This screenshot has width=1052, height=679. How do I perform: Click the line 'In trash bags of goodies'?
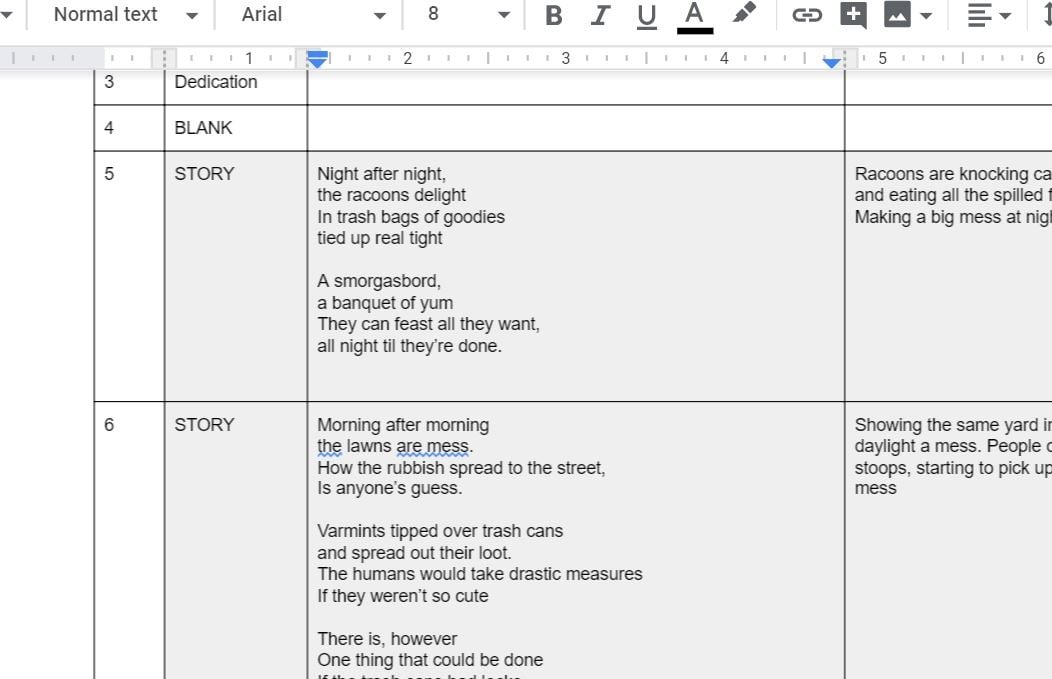(411, 217)
